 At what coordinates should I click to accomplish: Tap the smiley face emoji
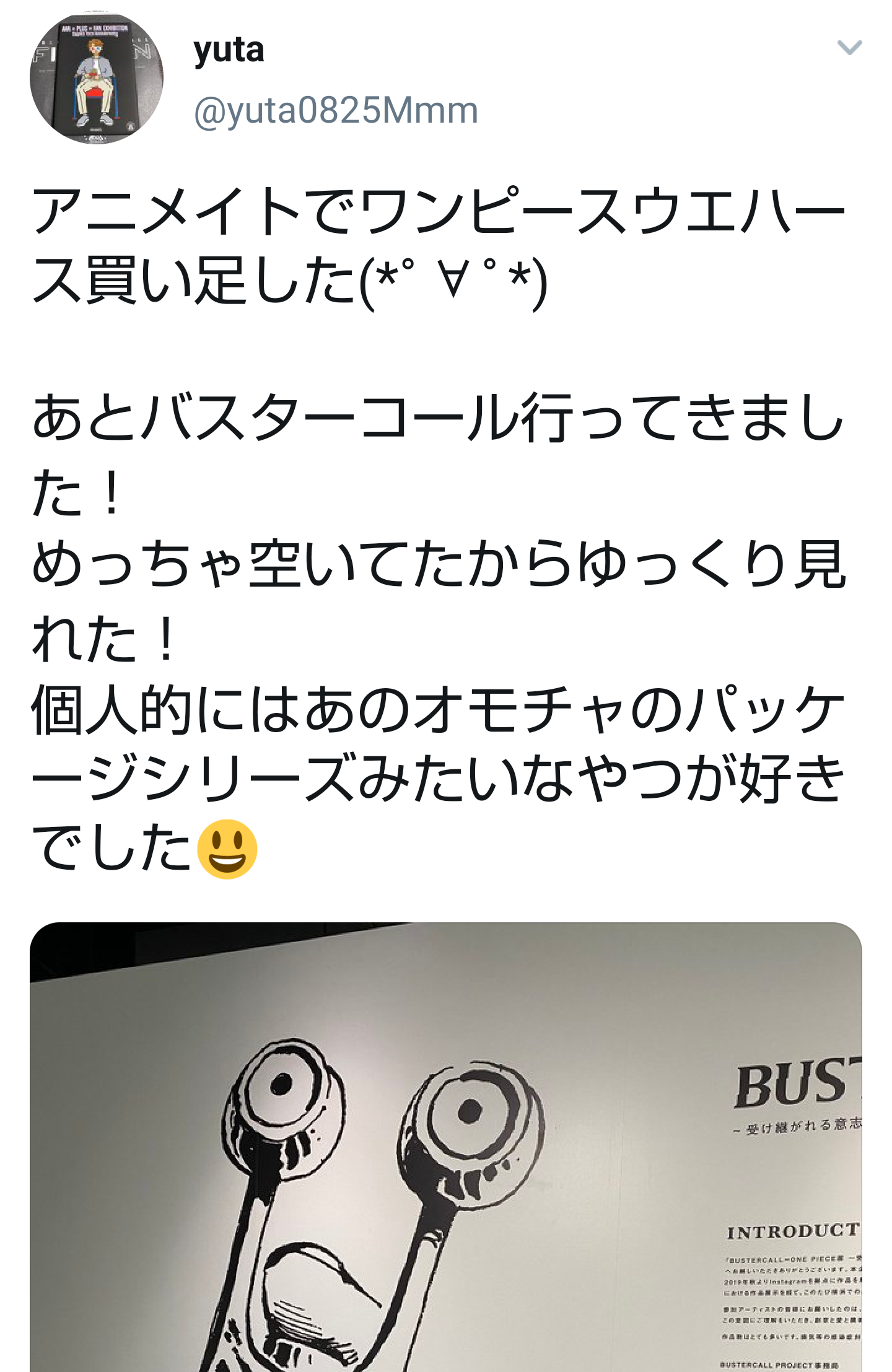[x=227, y=849]
